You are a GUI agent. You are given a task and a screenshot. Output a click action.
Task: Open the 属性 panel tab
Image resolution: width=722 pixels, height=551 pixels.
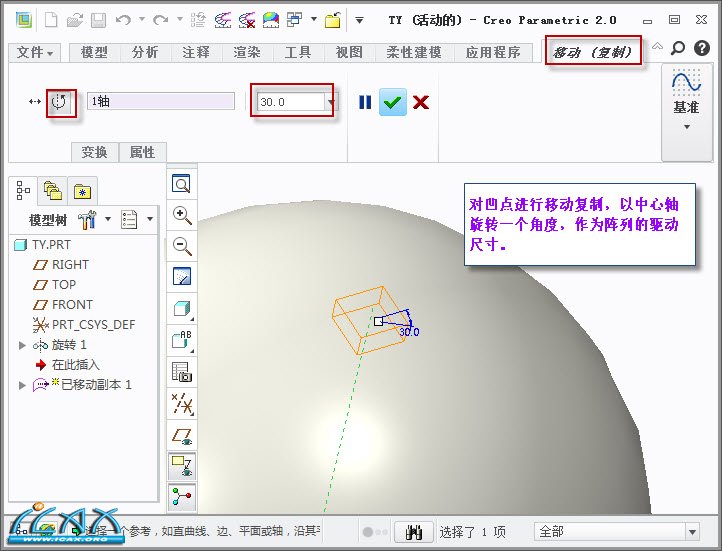click(x=142, y=152)
